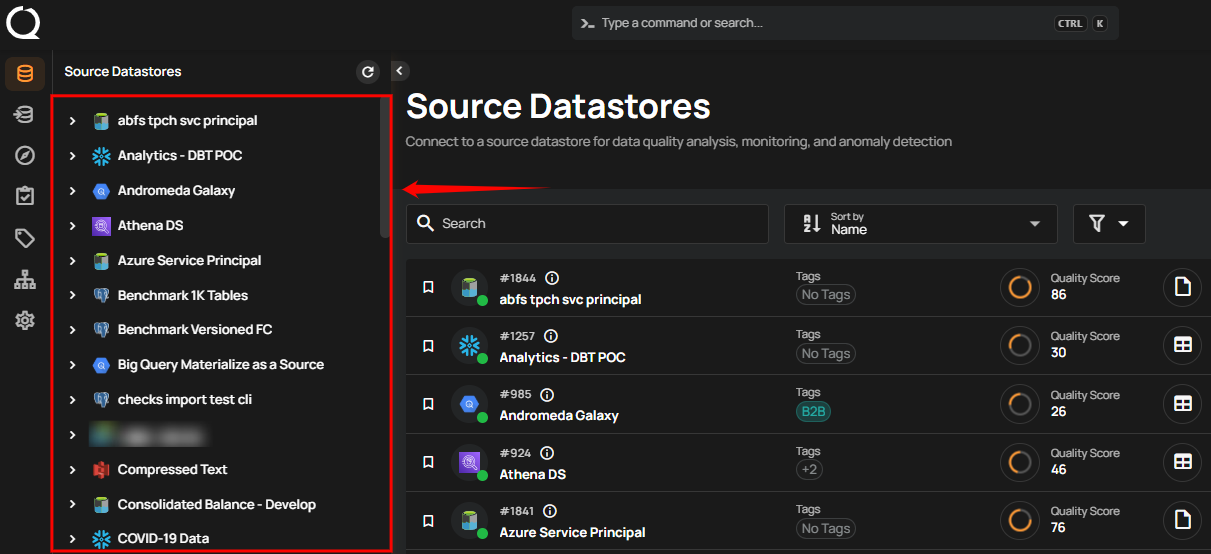Click the Snowflake icon of Analytics - DBT POC card

[468, 346]
